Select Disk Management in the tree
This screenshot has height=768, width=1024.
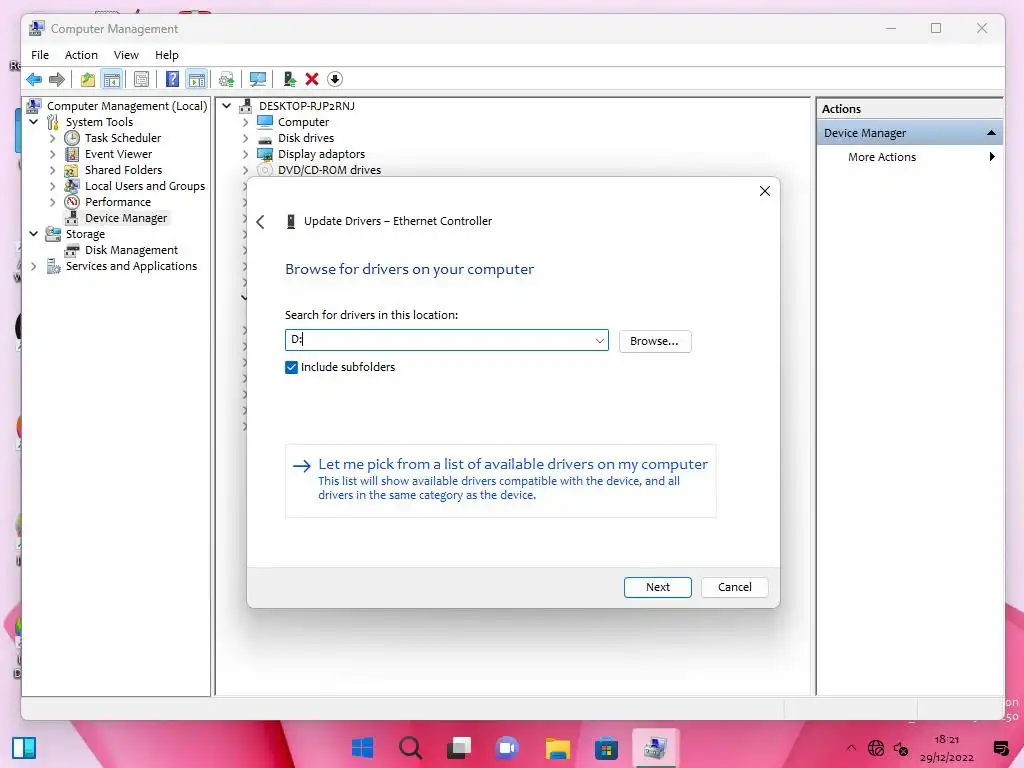[131, 250]
